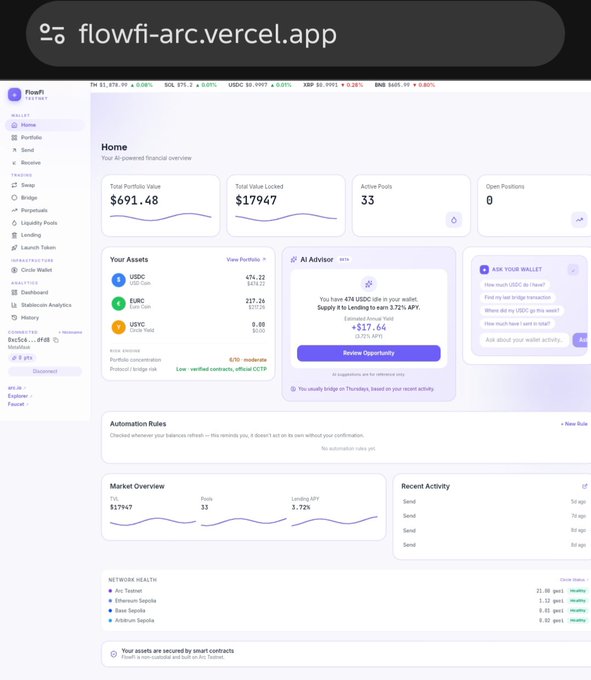Click the Ask Your Wallet square icon
The image size is (591, 680).
484,269
